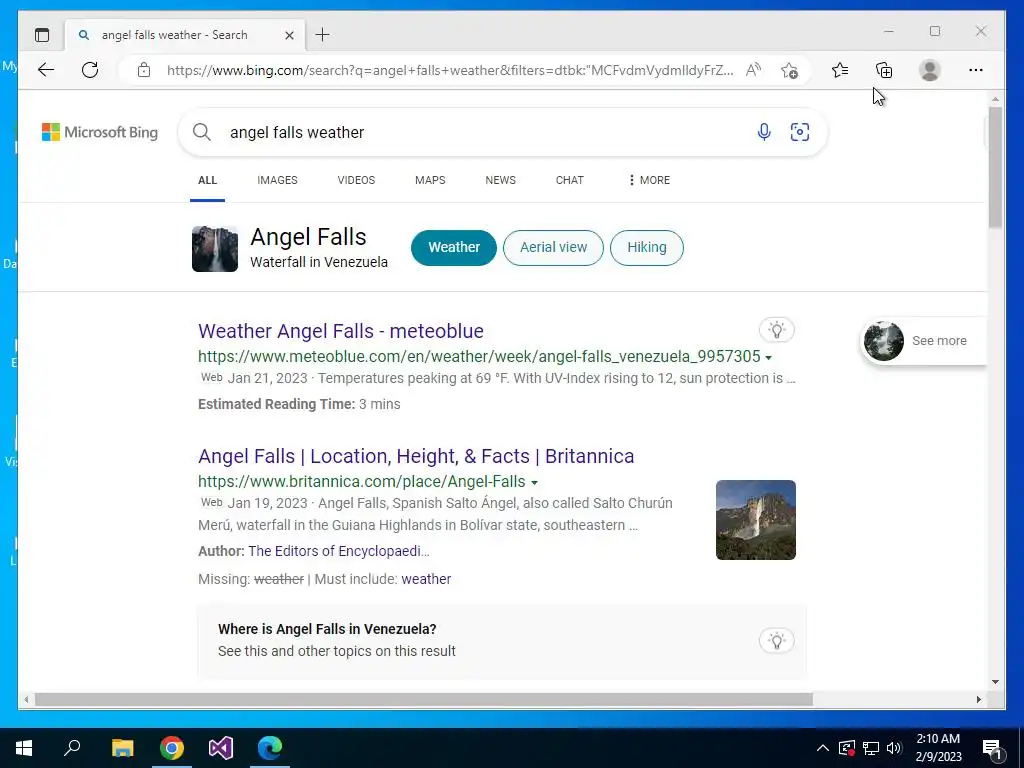Open the browser profile avatar
The width and height of the screenshot is (1024, 768).
(x=929, y=70)
